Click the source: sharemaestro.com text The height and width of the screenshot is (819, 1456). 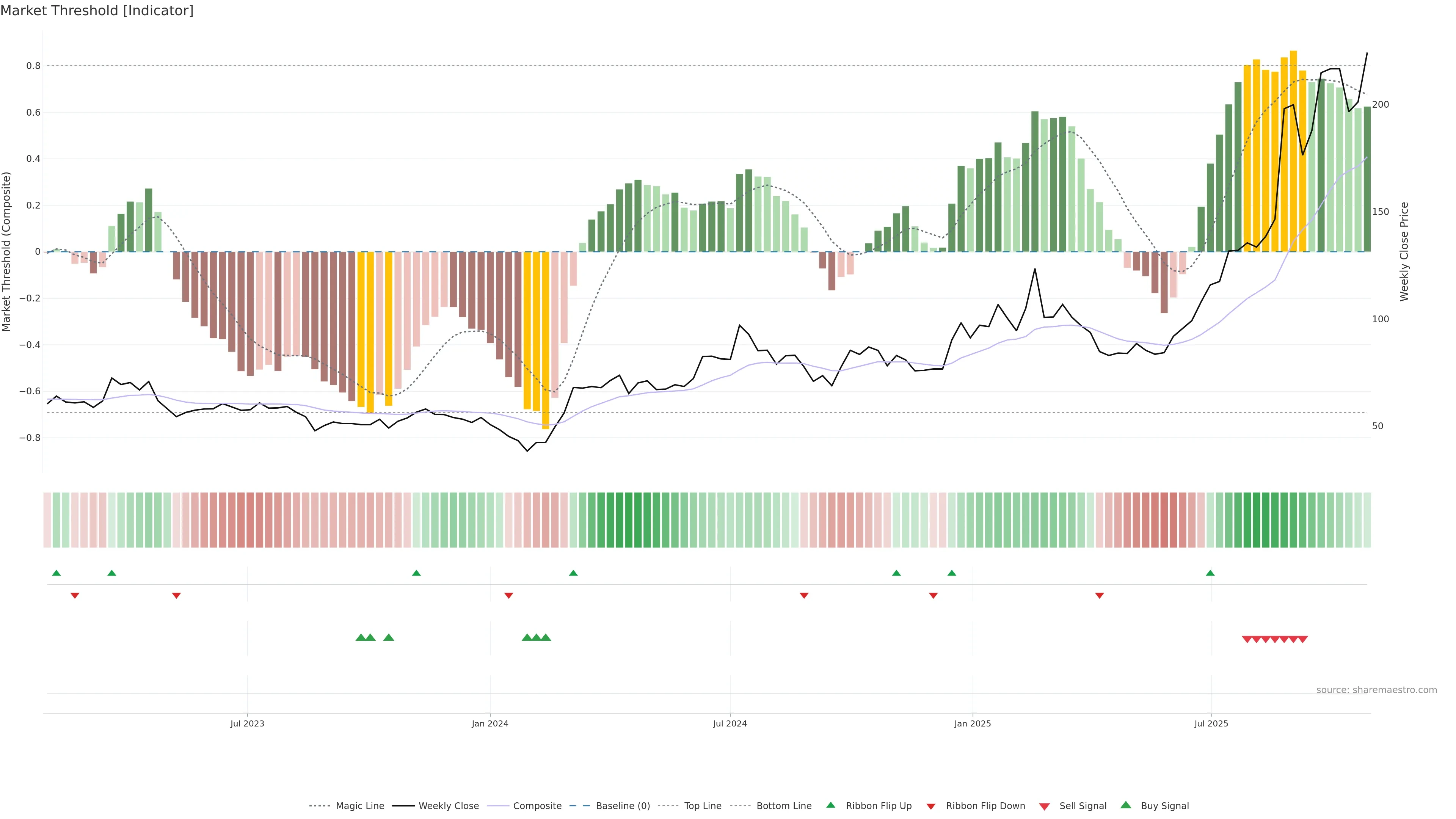1376,690
